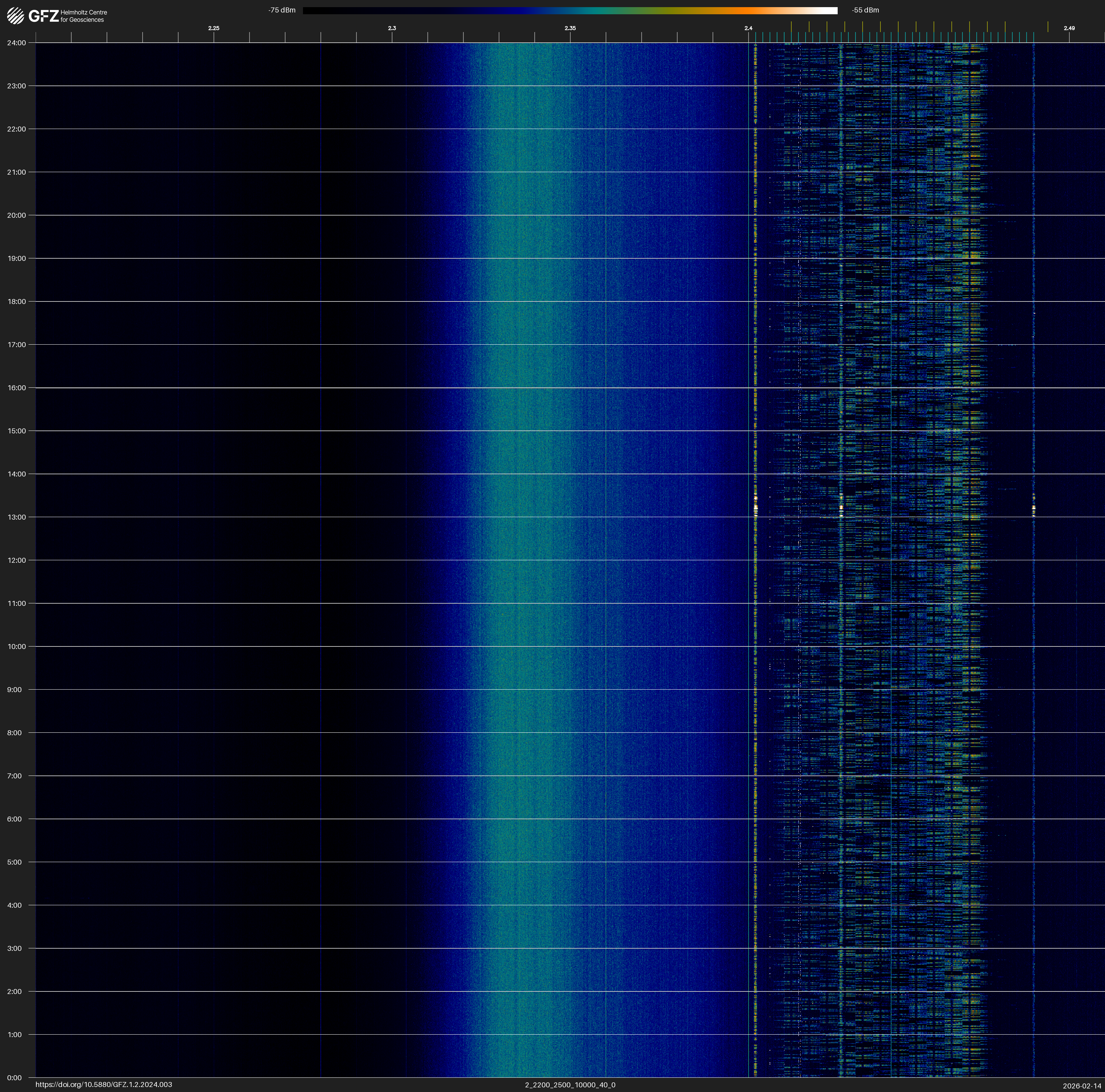
Task: Click the dBm color scale gradient bar
Action: click(x=570, y=10)
